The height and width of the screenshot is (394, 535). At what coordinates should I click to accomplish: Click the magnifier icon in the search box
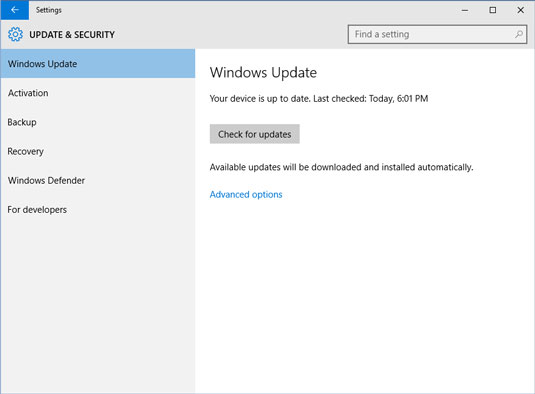coord(519,34)
